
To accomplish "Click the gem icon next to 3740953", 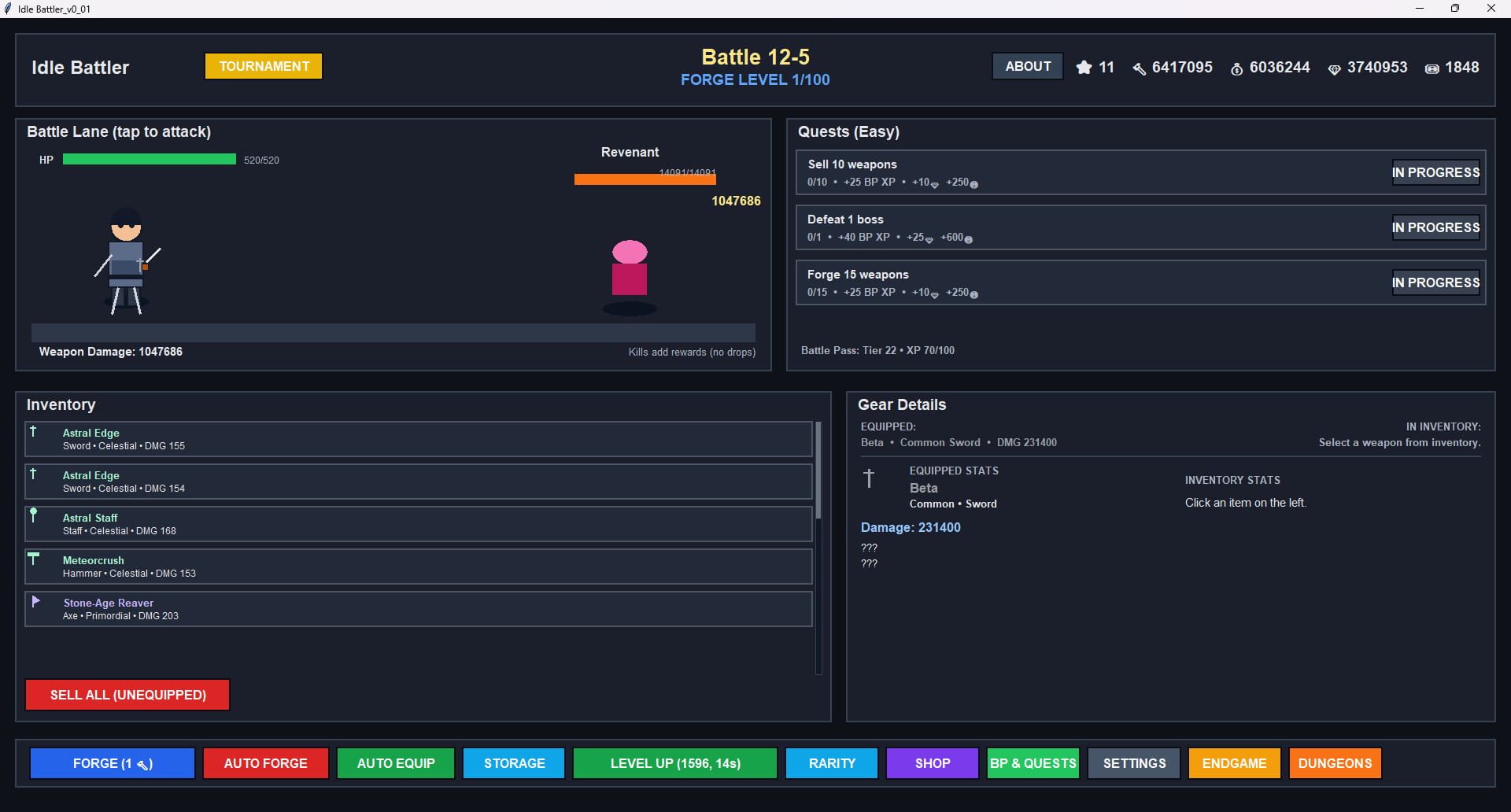I will tap(1333, 69).
